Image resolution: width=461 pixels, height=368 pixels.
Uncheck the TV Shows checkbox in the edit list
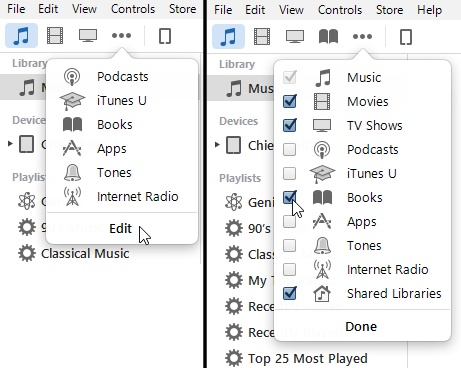(x=289, y=125)
